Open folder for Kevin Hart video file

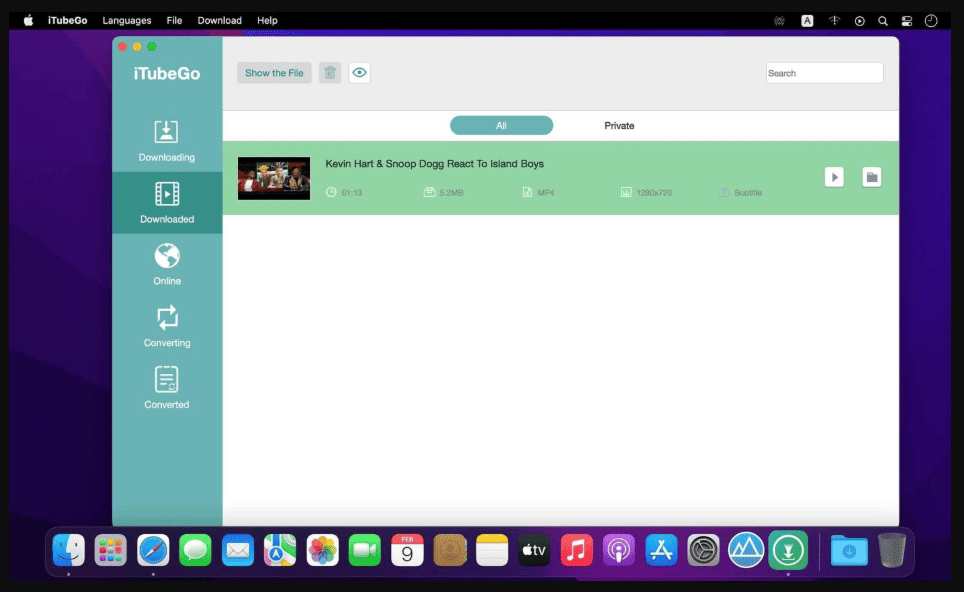872,177
